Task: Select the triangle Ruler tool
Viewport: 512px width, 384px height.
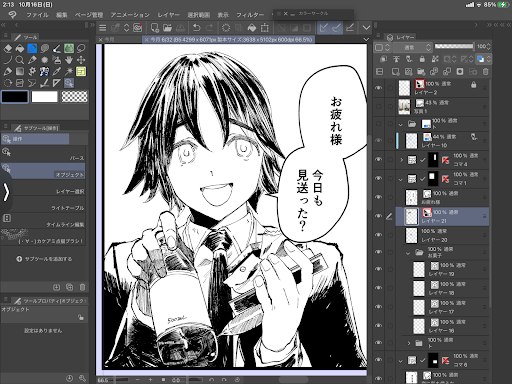Action: click(57, 83)
